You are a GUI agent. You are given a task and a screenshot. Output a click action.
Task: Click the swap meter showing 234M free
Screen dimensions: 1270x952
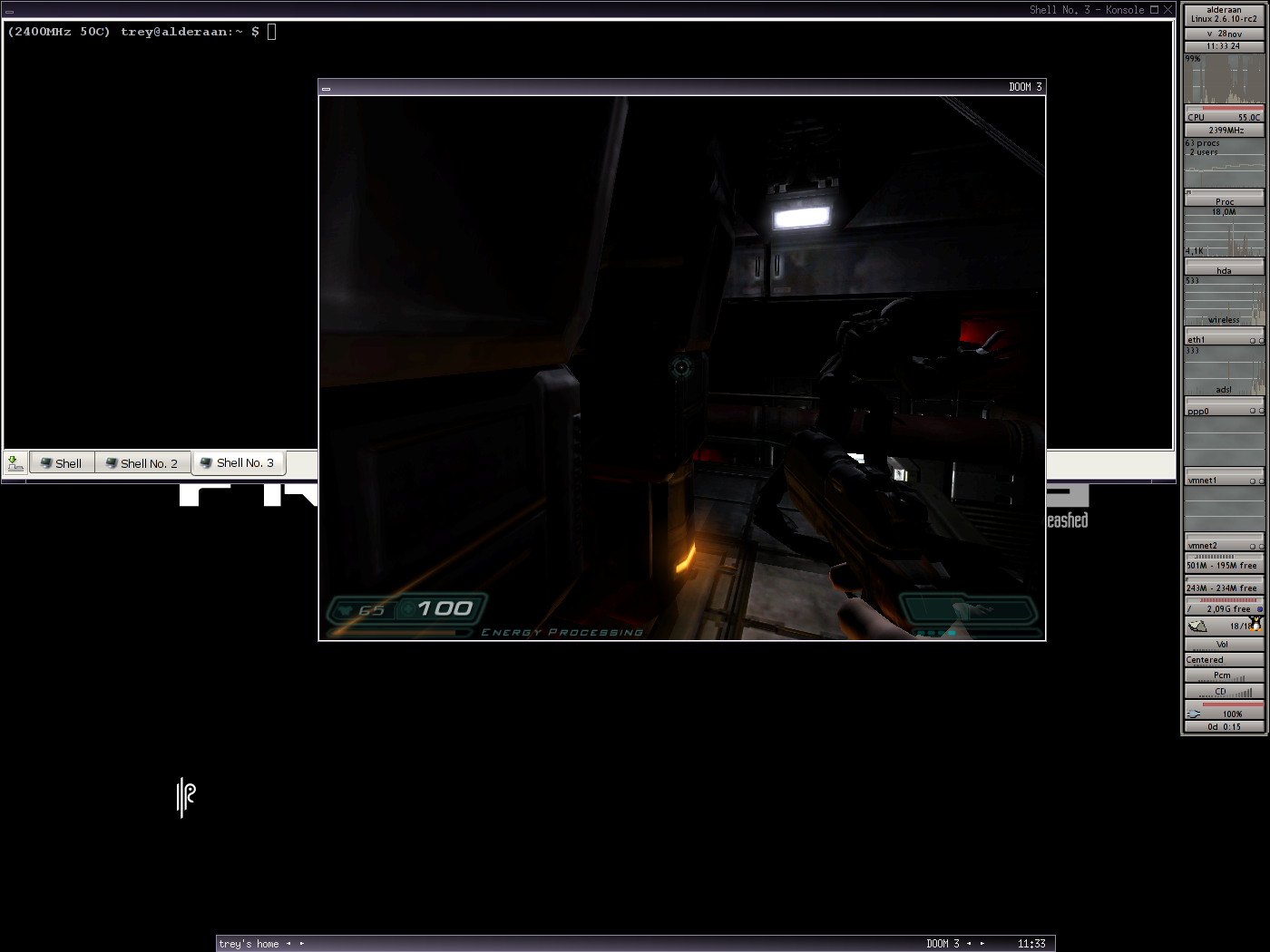(1224, 586)
